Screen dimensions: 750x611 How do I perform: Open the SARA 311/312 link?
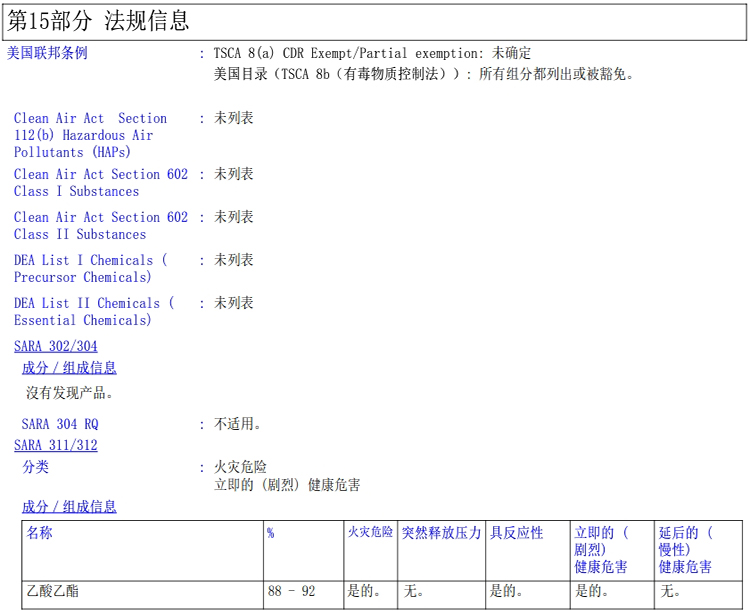pos(56,446)
